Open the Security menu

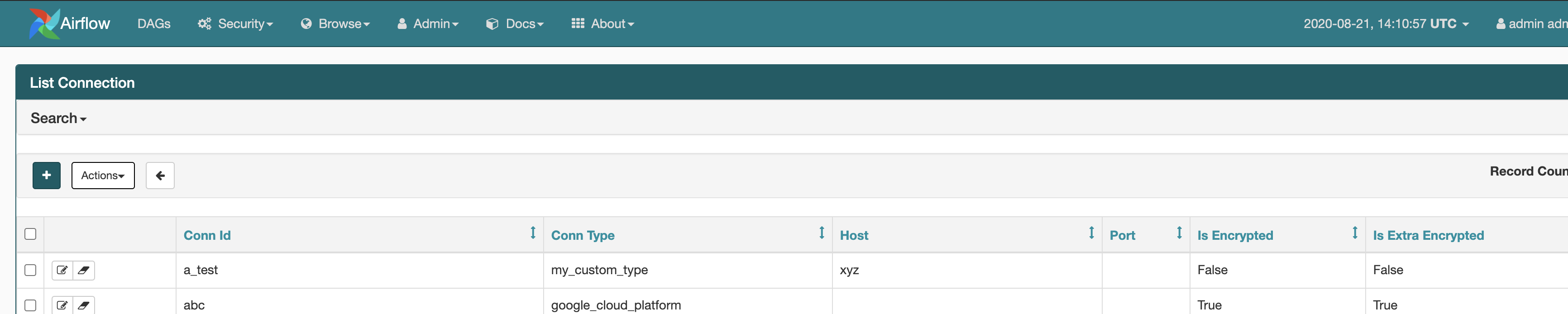[x=235, y=24]
